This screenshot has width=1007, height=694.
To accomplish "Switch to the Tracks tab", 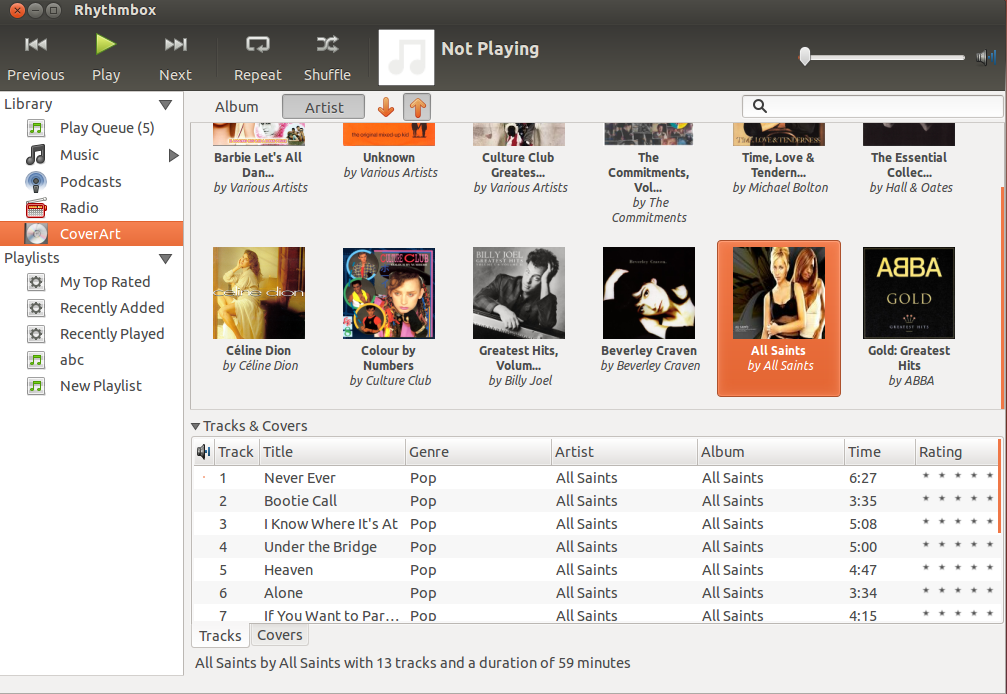I will click(220, 636).
